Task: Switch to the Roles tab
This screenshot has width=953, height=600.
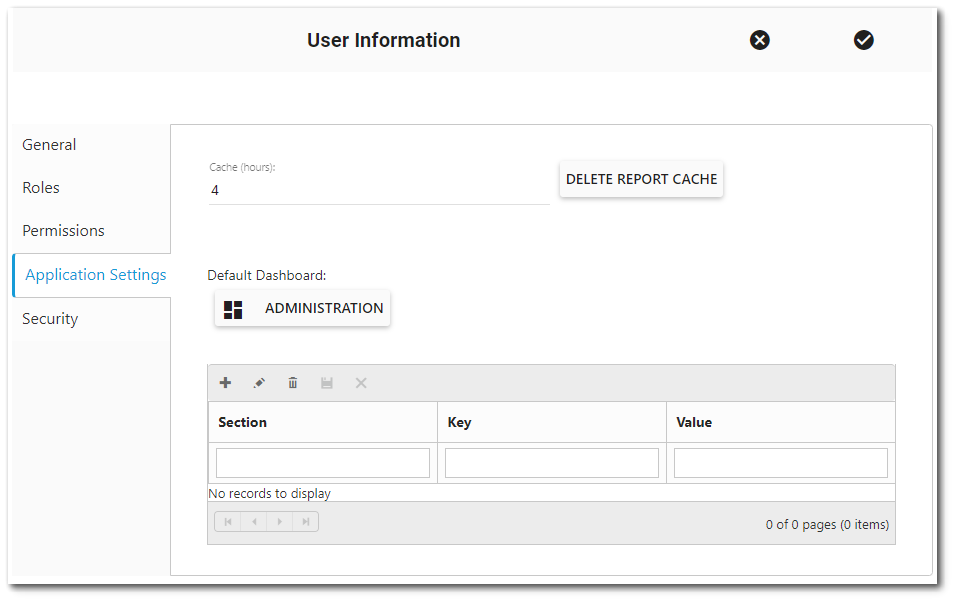Action: click(40, 187)
